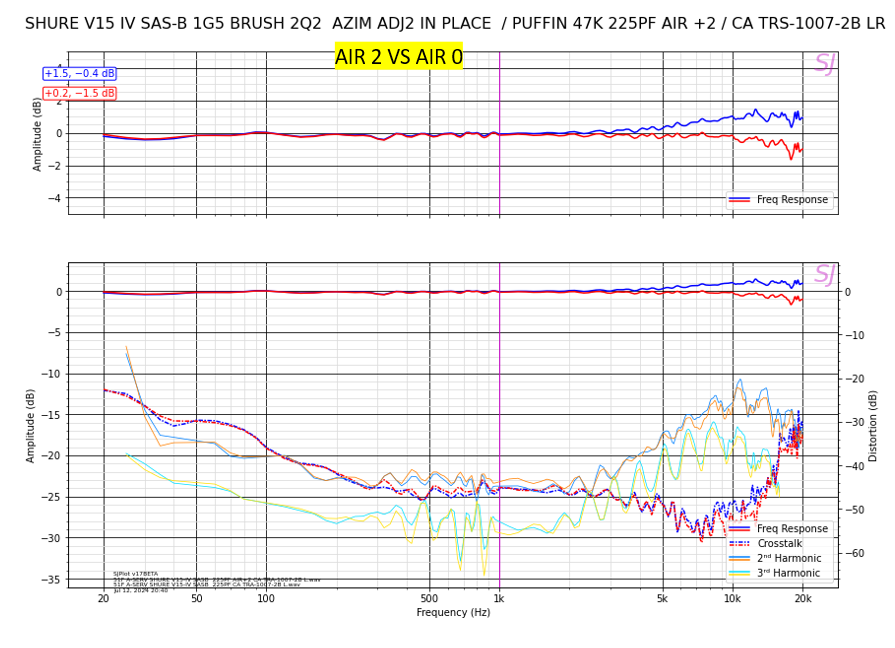Click the '5k' frequency tick label
Image resolution: width=895 pixels, height=648 pixels.
[x=662, y=598]
